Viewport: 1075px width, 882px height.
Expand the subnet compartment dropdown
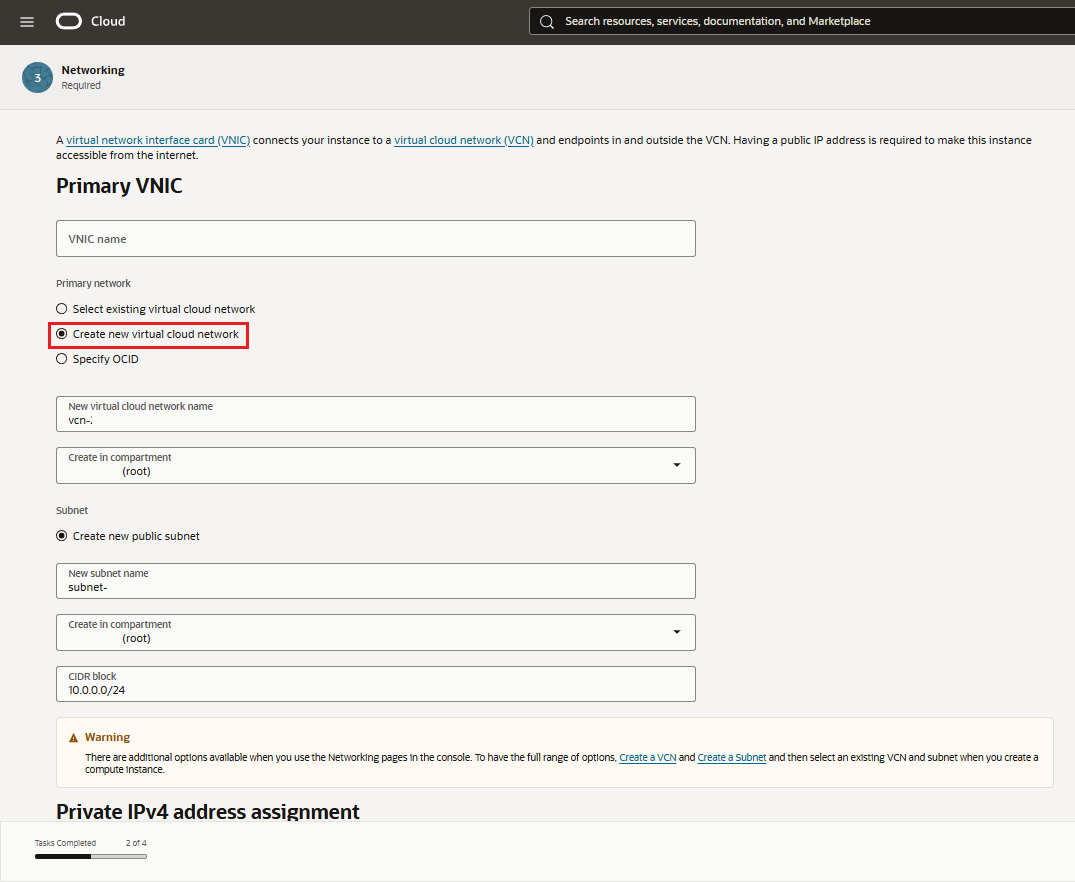pyautogui.click(x=676, y=632)
